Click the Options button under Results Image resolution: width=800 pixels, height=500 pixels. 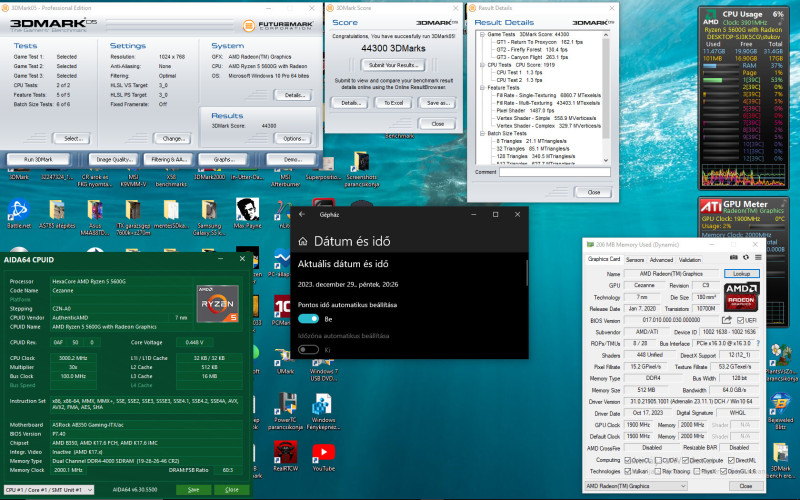tap(293, 138)
